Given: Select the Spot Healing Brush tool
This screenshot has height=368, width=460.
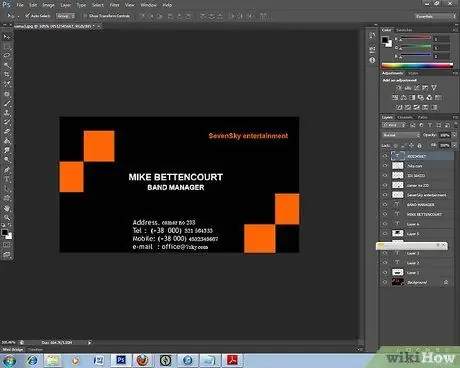Looking at the screenshot, I should [x=7, y=94].
